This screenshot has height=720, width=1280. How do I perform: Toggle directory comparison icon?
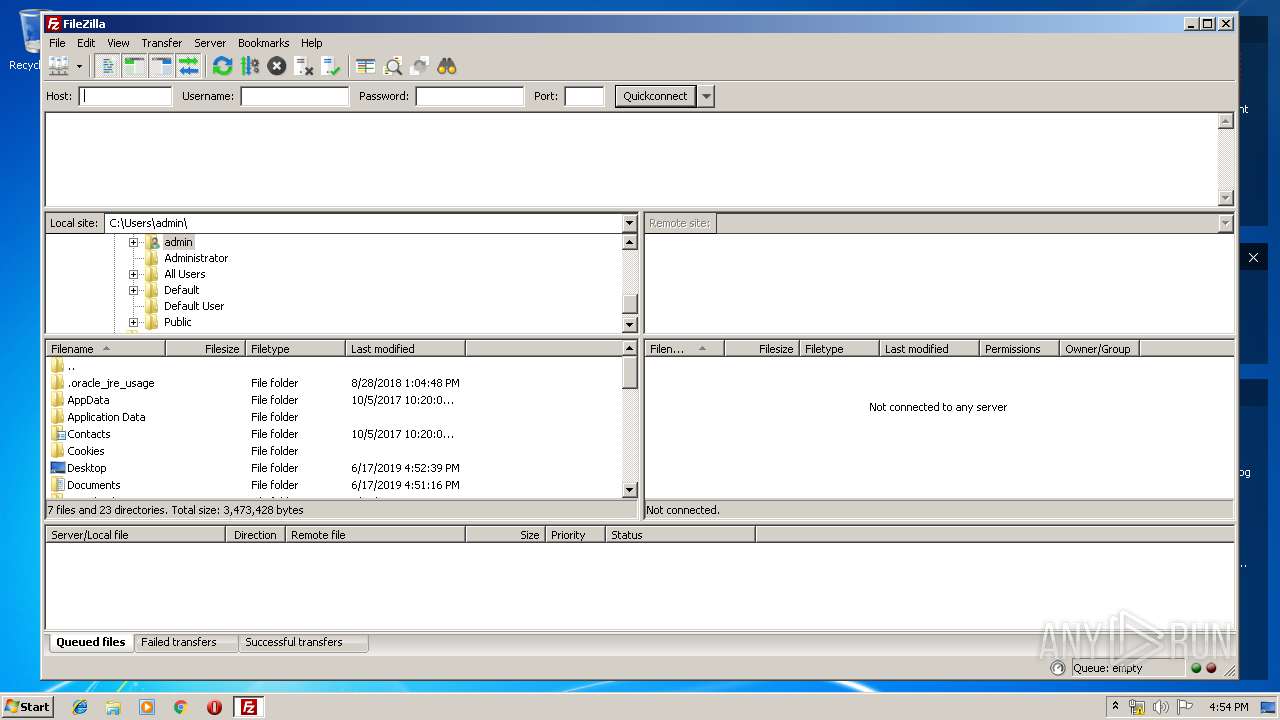(x=393, y=66)
